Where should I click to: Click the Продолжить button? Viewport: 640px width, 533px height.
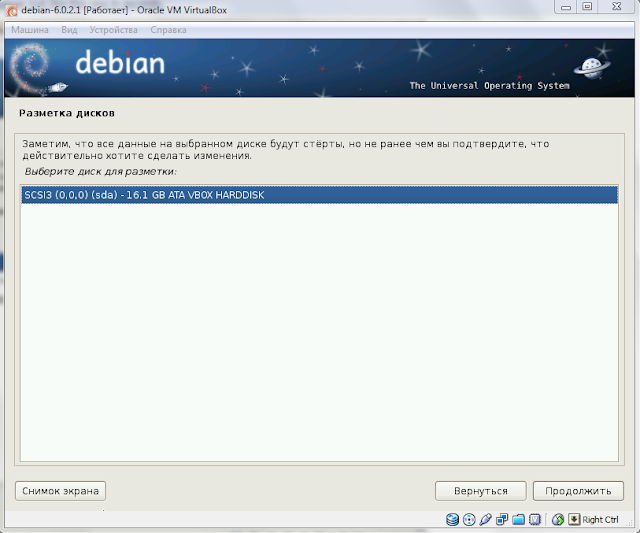[x=578, y=491]
